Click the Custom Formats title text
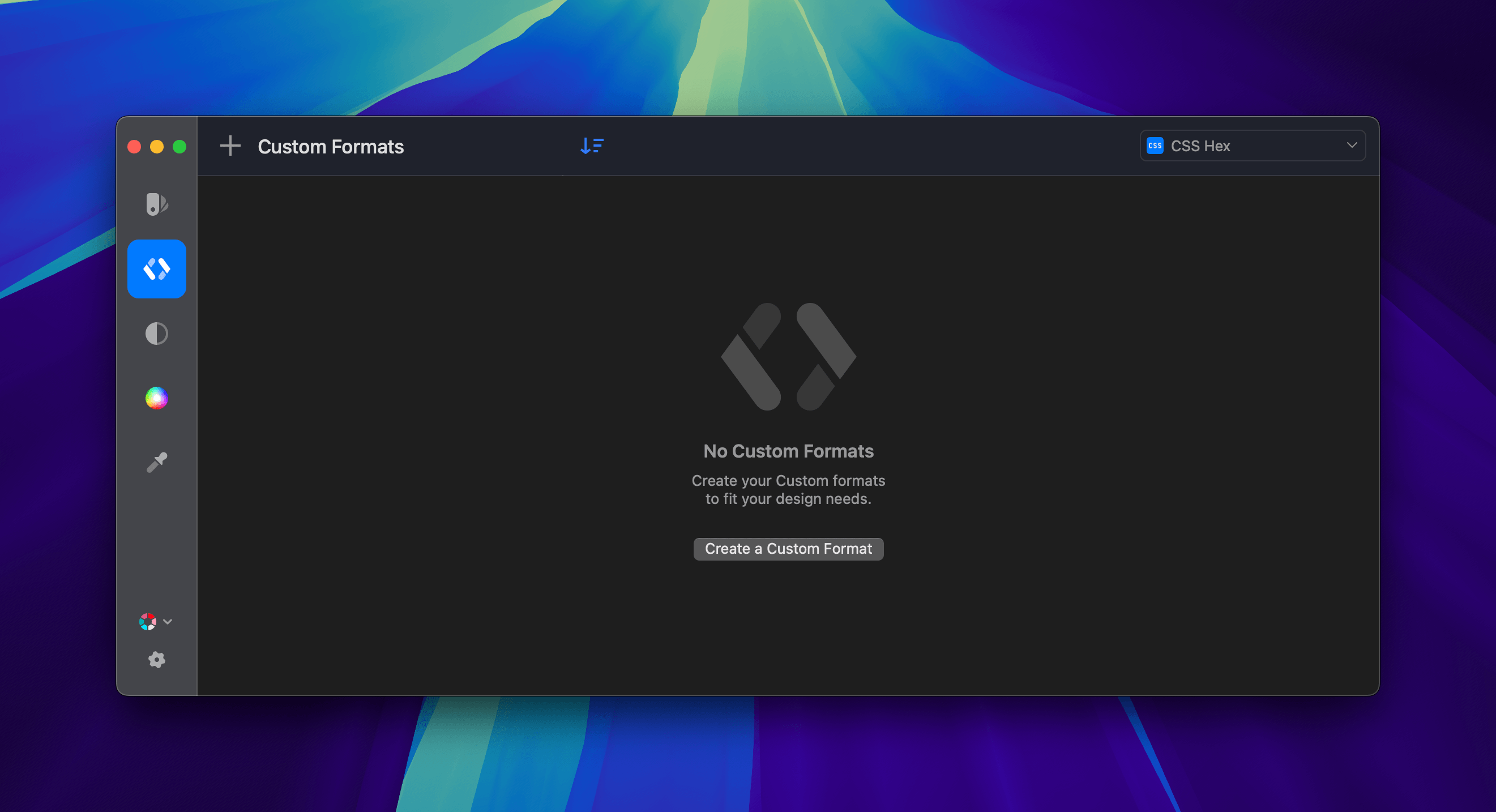Screen dimensions: 1496x812 [331, 146]
